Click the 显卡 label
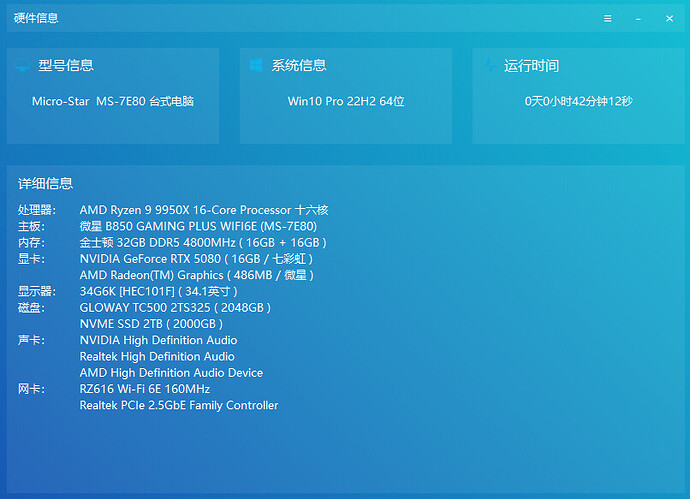Image resolution: width=690 pixels, height=499 pixels. [31, 259]
